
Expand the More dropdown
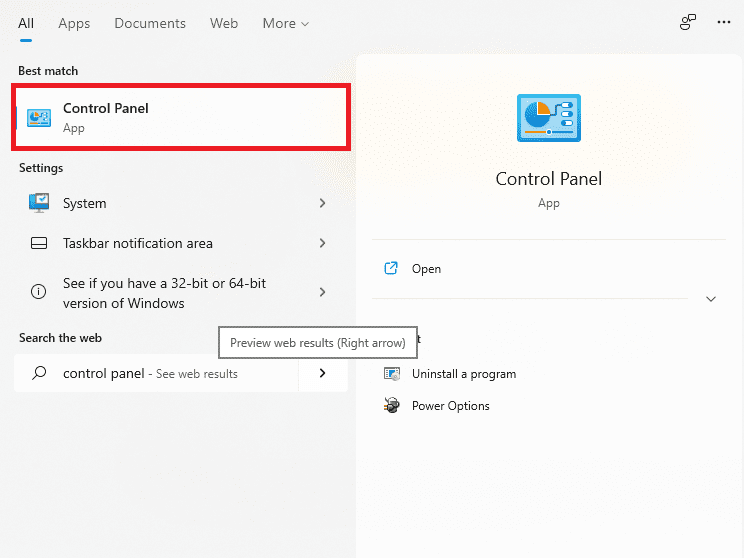tap(286, 23)
